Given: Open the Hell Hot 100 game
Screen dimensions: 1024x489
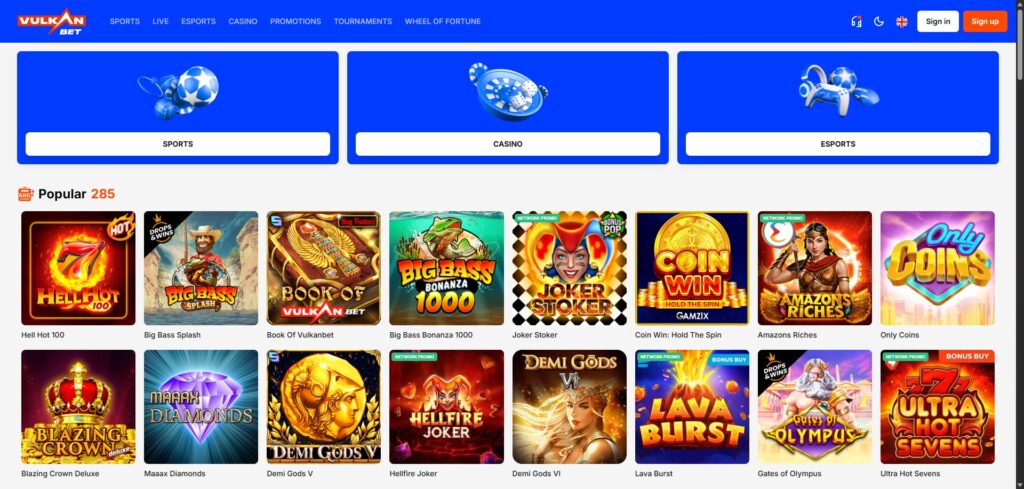Looking at the screenshot, I should pyautogui.click(x=78, y=268).
